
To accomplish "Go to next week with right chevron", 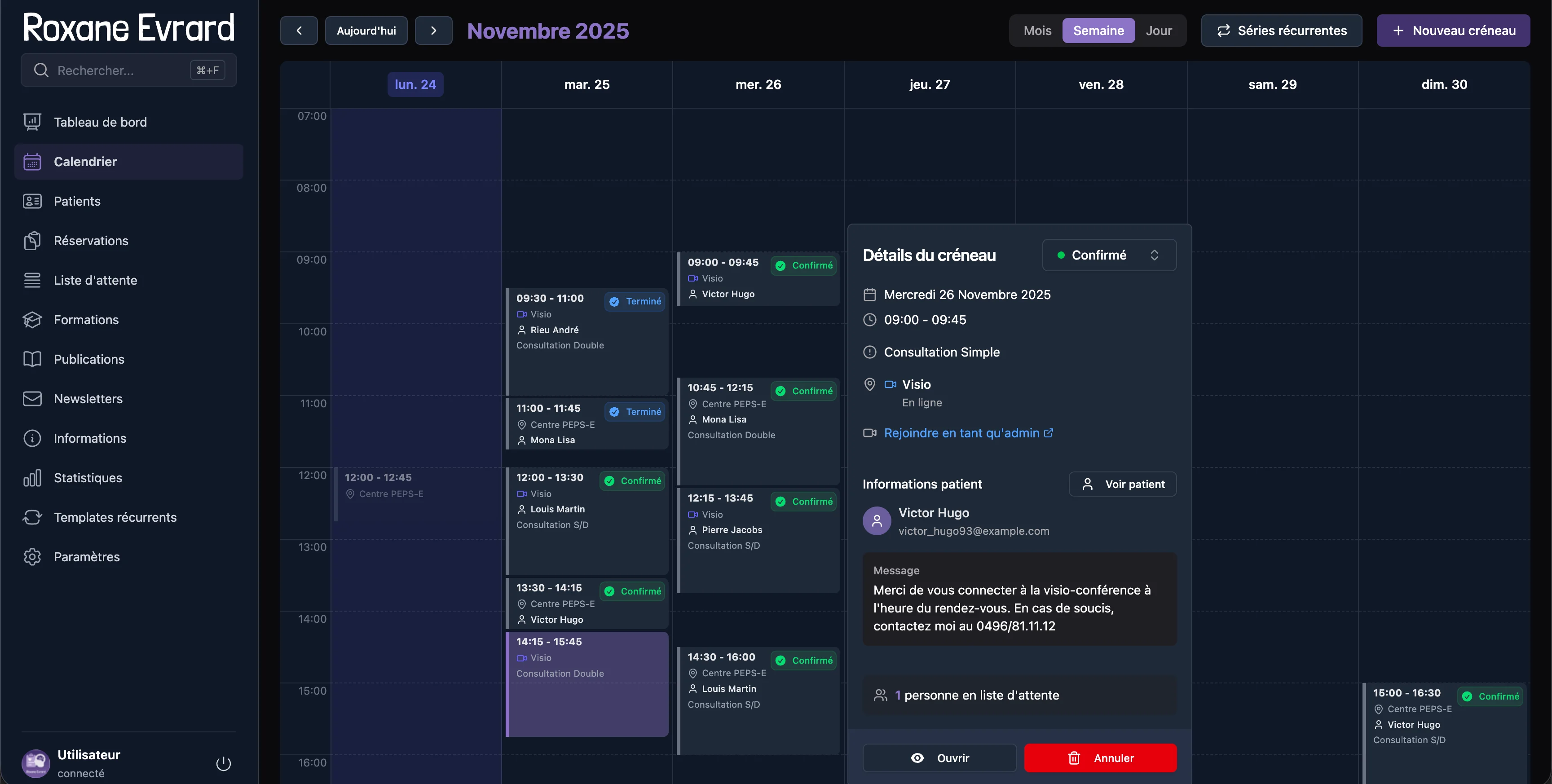I will click(x=434, y=30).
